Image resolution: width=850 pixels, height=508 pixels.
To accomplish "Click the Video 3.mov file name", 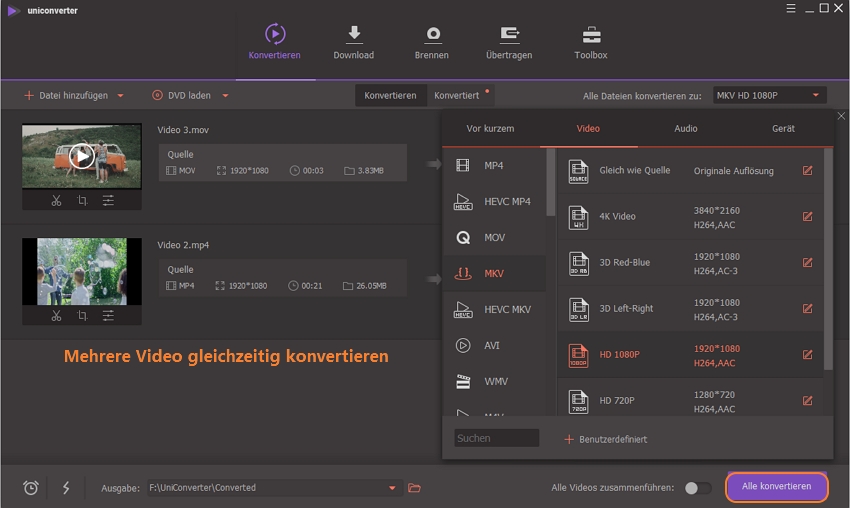I will (x=183, y=130).
